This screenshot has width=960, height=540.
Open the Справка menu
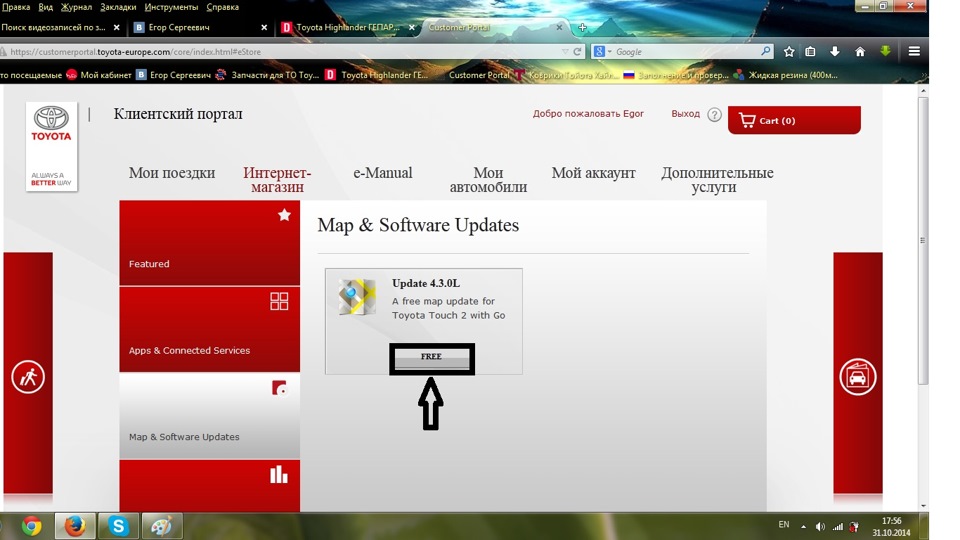point(223,7)
